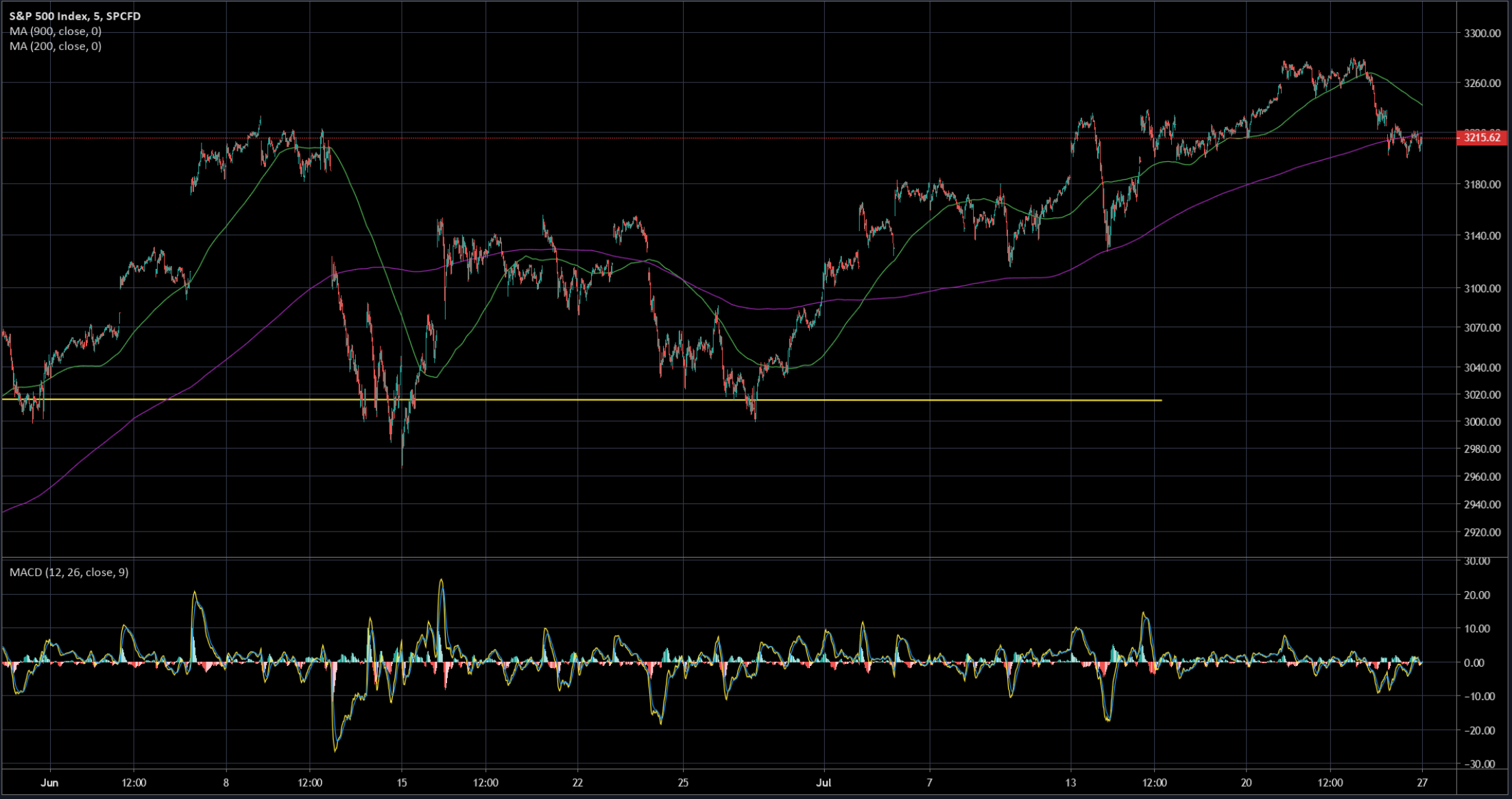Click the 3070.00 price axis label
The height and width of the screenshot is (799, 1512).
click(1482, 328)
